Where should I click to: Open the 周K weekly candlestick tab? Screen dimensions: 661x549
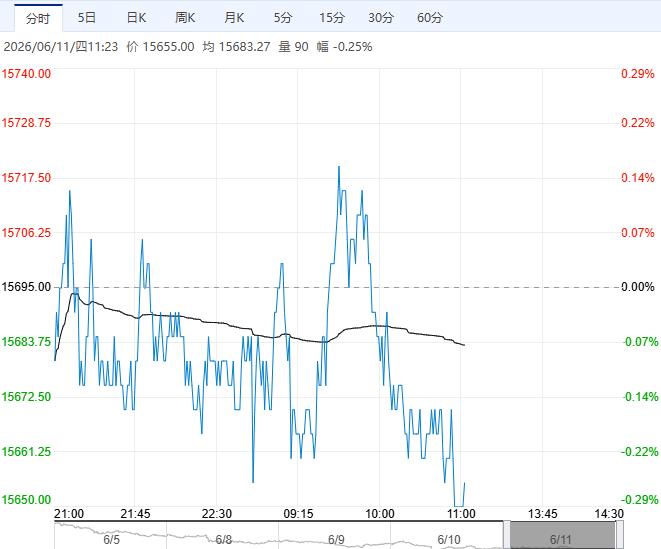(x=185, y=18)
